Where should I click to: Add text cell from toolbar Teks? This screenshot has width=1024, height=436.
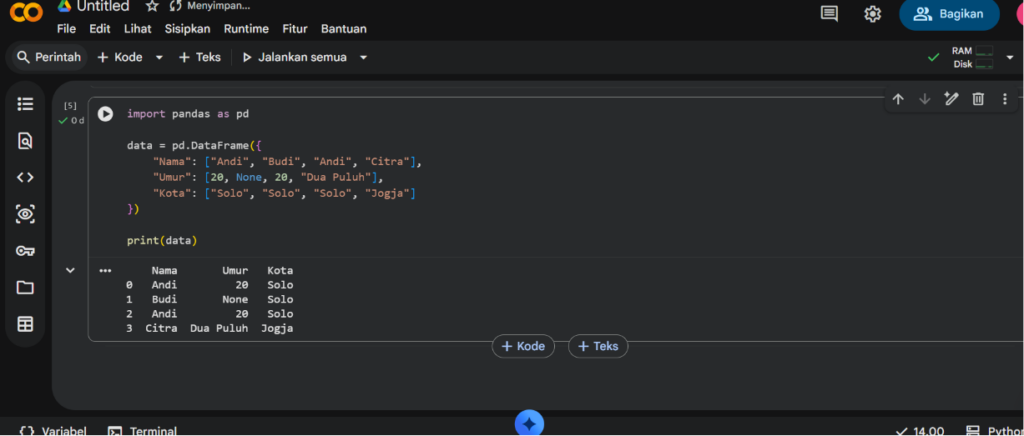[200, 57]
